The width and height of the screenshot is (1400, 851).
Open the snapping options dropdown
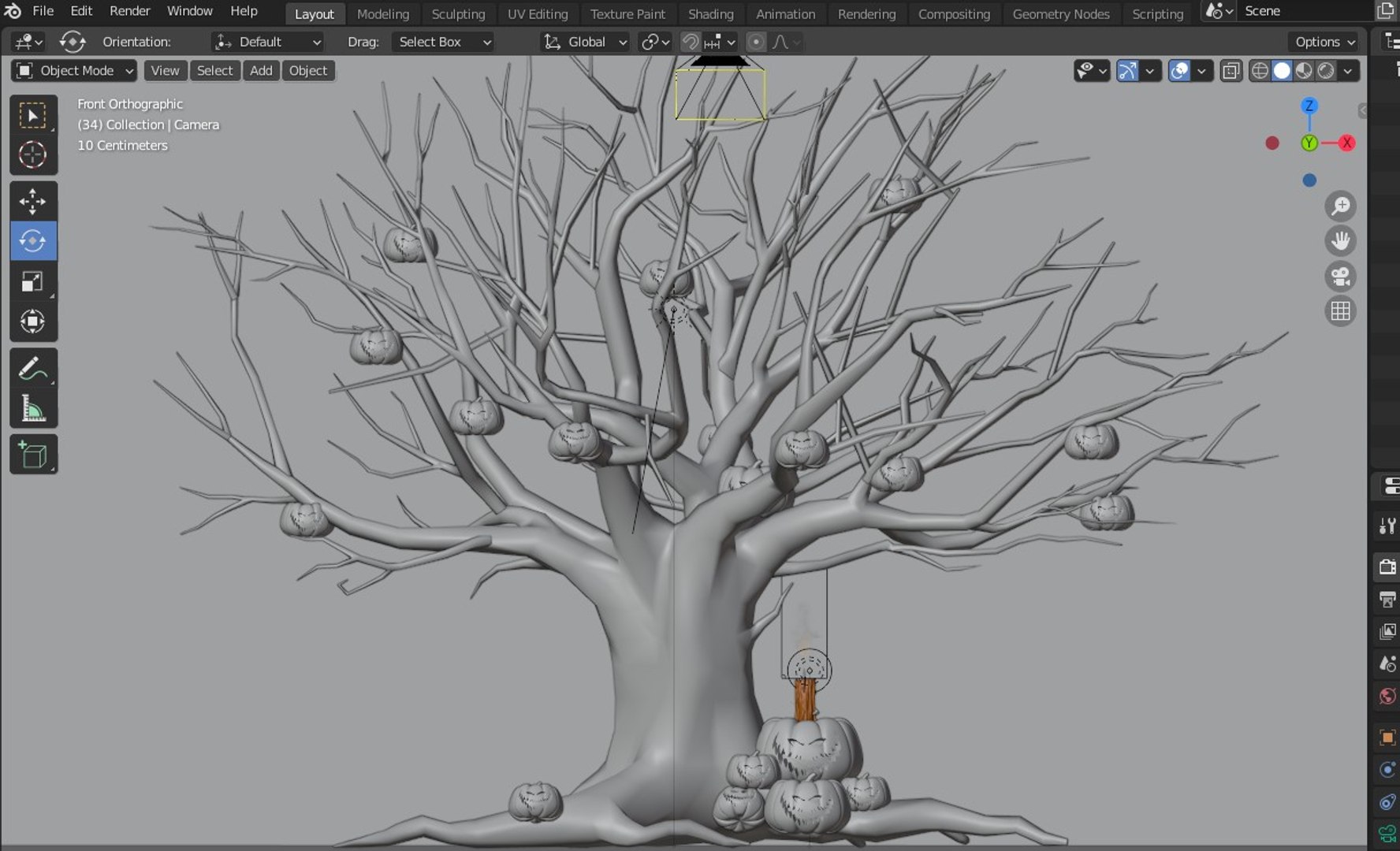720,42
